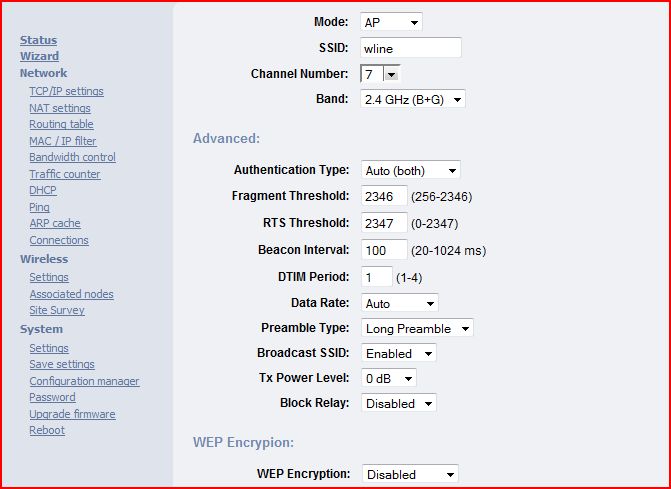Screen dimensions: 671x489
Task: Open the Status page link
Action: click(38, 40)
